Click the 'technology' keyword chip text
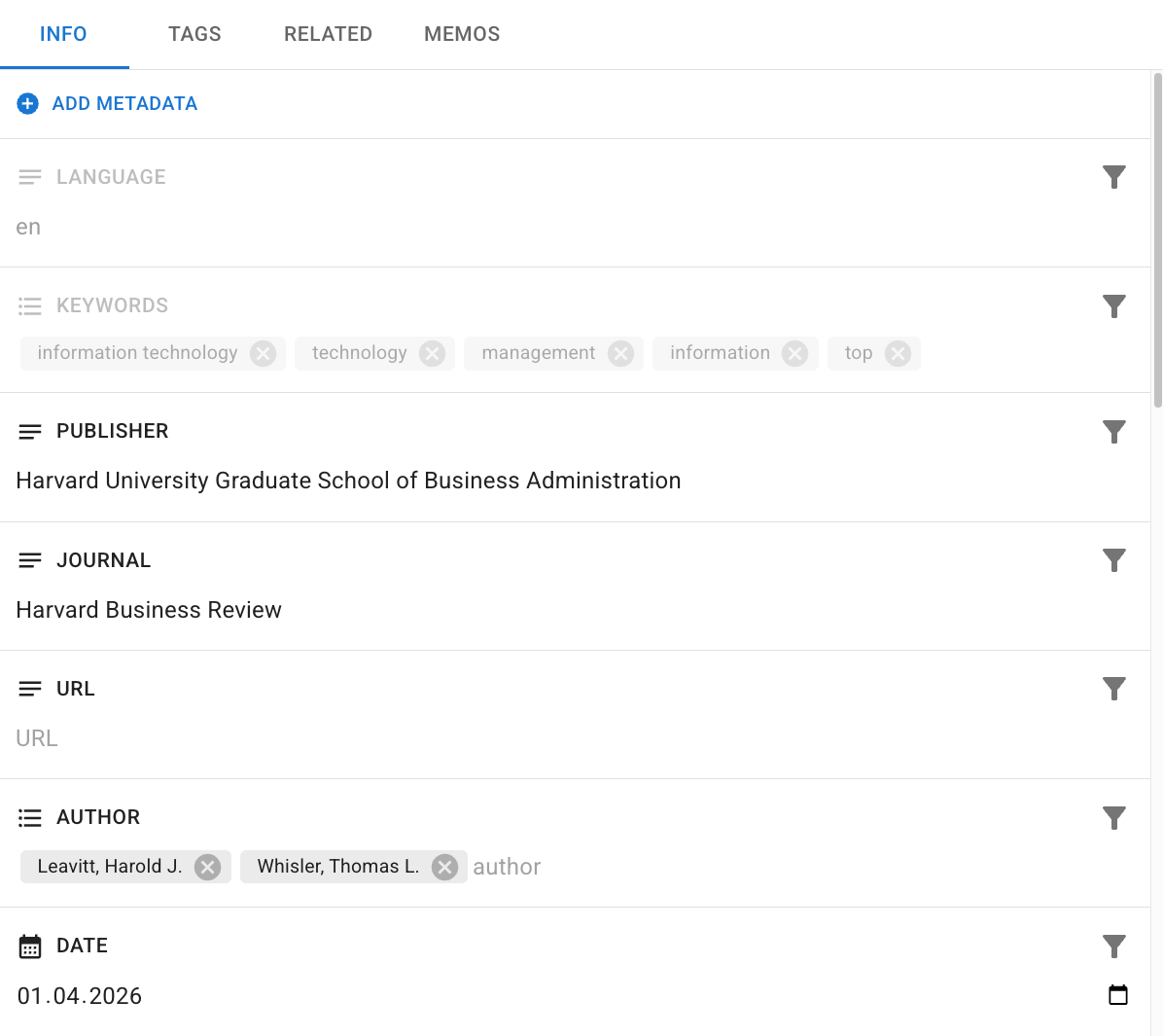The height and width of the screenshot is (1036, 1163). [x=360, y=353]
